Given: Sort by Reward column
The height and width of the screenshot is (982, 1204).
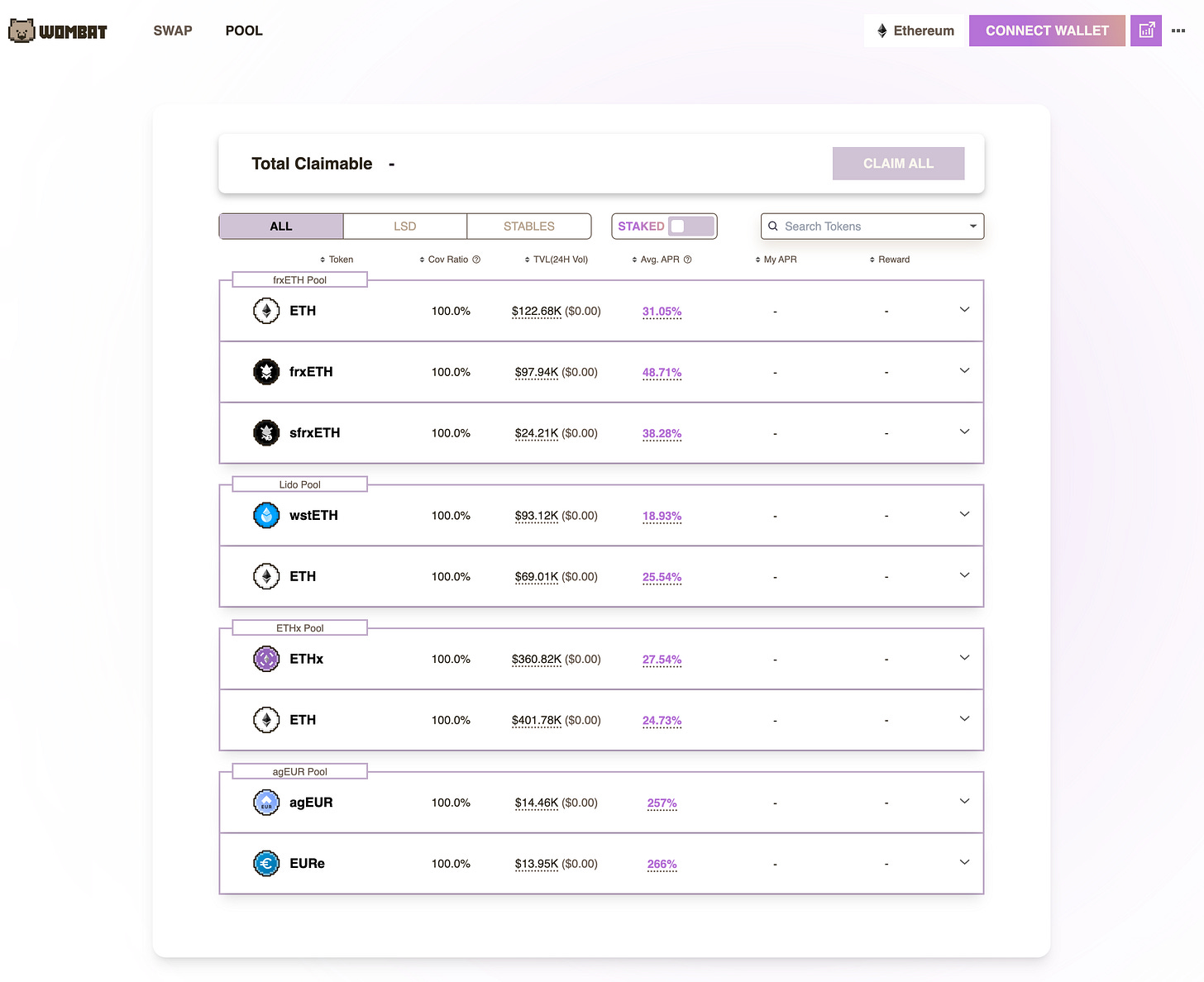Looking at the screenshot, I should 890,260.
